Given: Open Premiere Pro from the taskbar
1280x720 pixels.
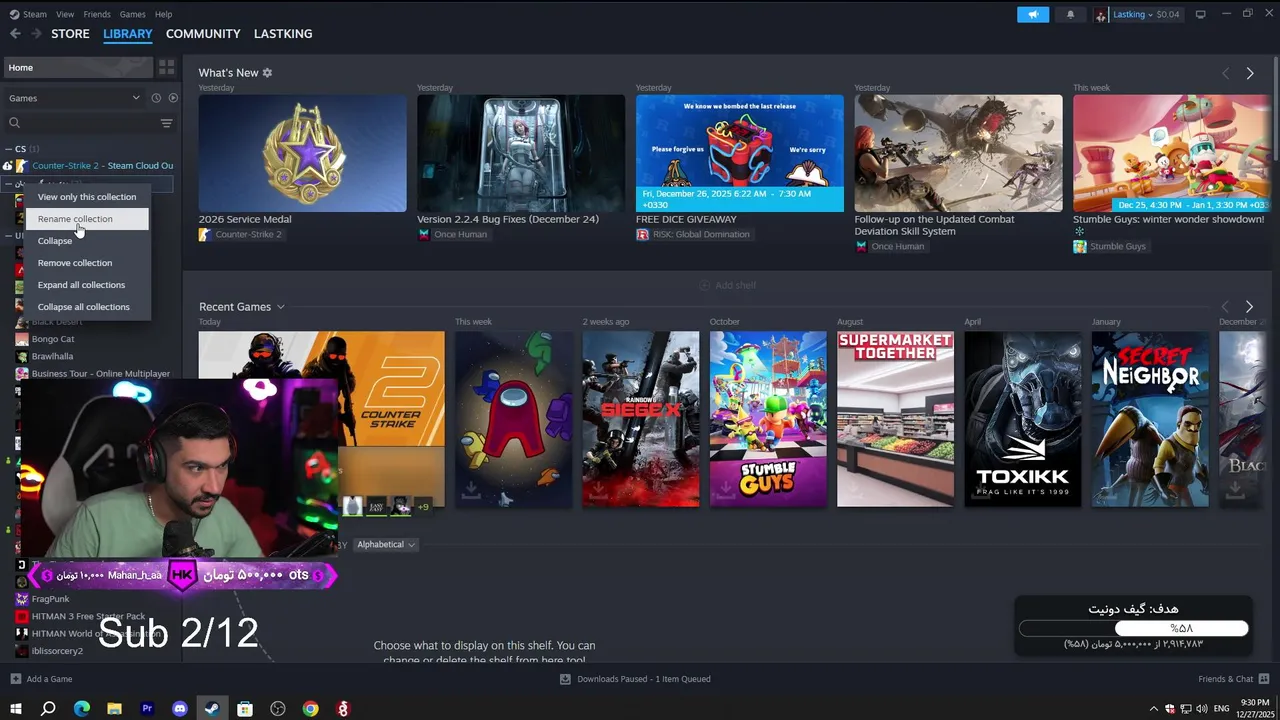Looking at the screenshot, I should tap(147, 708).
